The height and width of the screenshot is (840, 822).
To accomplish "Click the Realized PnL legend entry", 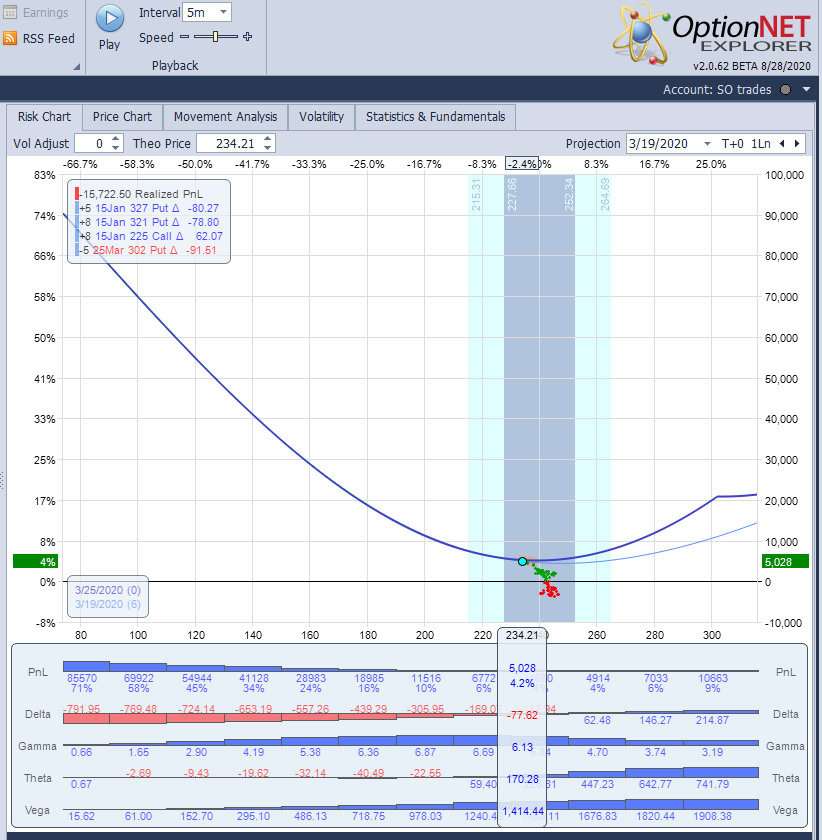I will point(143,194).
